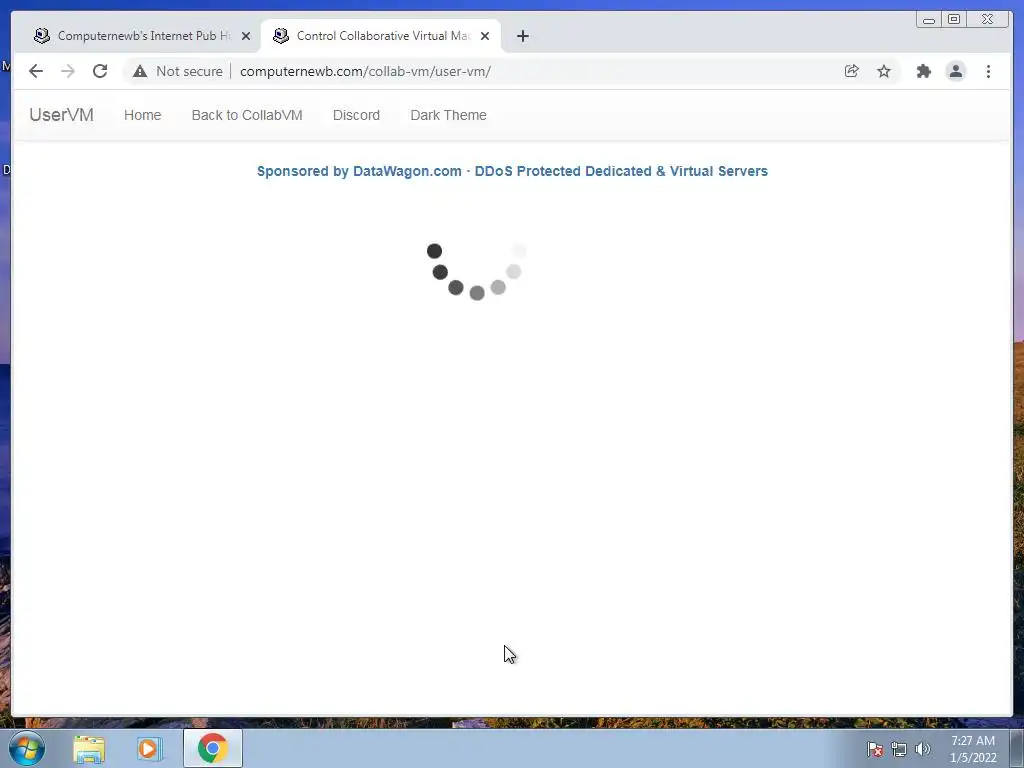The height and width of the screenshot is (768, 1024).
Task: Click the Not secure warning icon
Action: 140,71
